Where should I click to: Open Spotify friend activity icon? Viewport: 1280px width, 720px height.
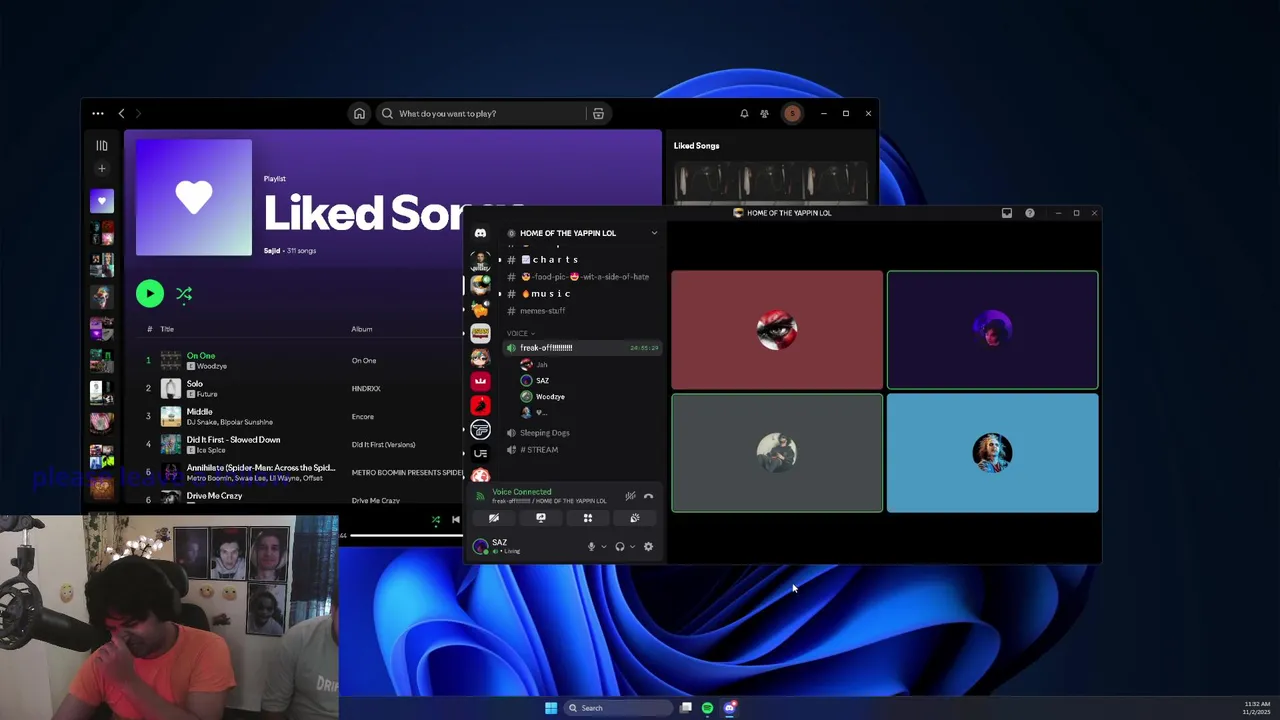tap(765, 113)
